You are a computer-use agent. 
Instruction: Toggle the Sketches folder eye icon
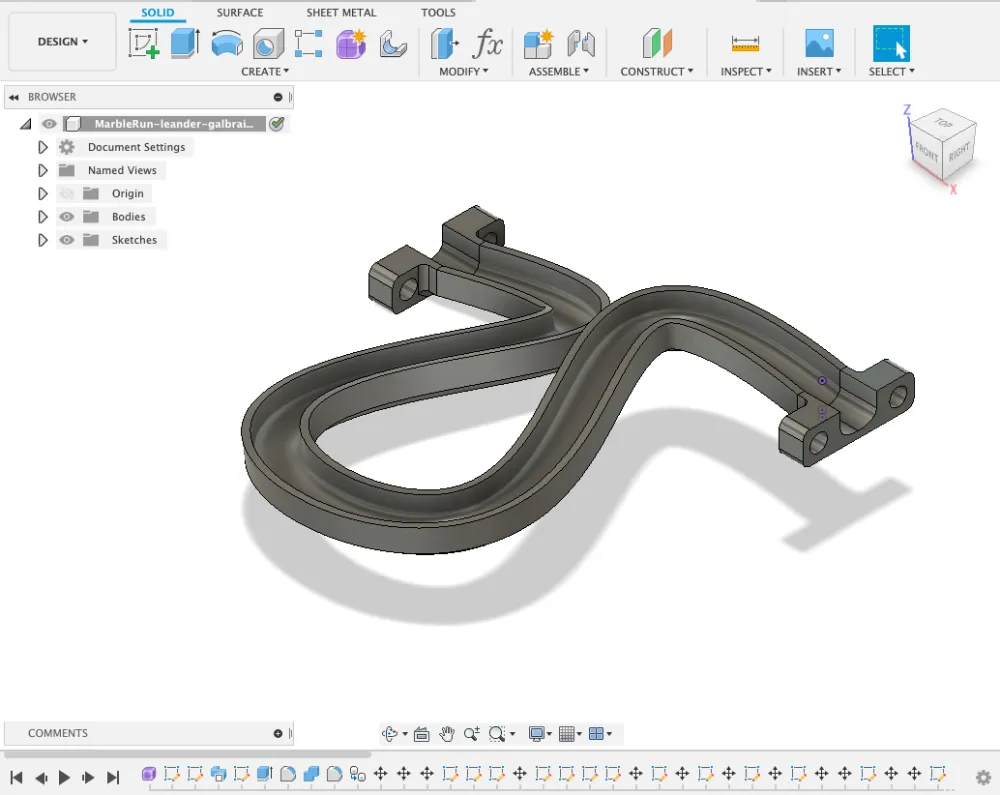pos(67,240)
